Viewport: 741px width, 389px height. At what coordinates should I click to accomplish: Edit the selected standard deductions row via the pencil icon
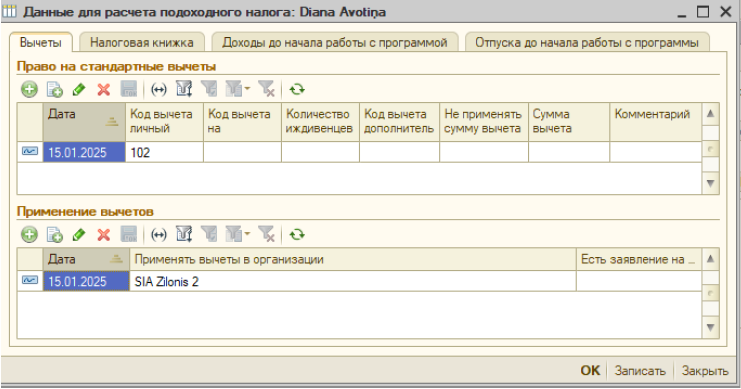pyautogui.click(x=79, y=89)
